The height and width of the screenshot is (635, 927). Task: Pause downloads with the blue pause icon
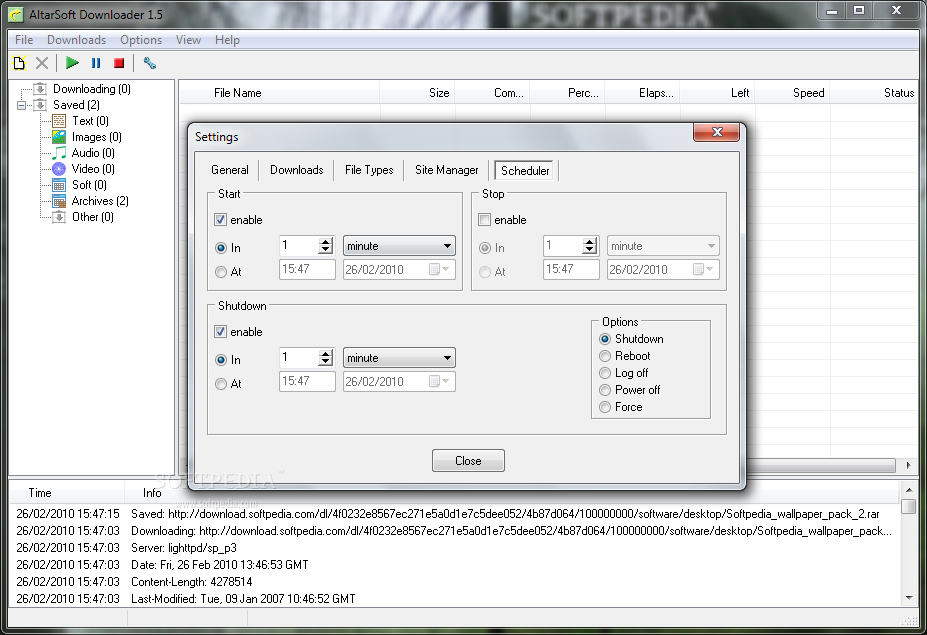tap(96, 63)
